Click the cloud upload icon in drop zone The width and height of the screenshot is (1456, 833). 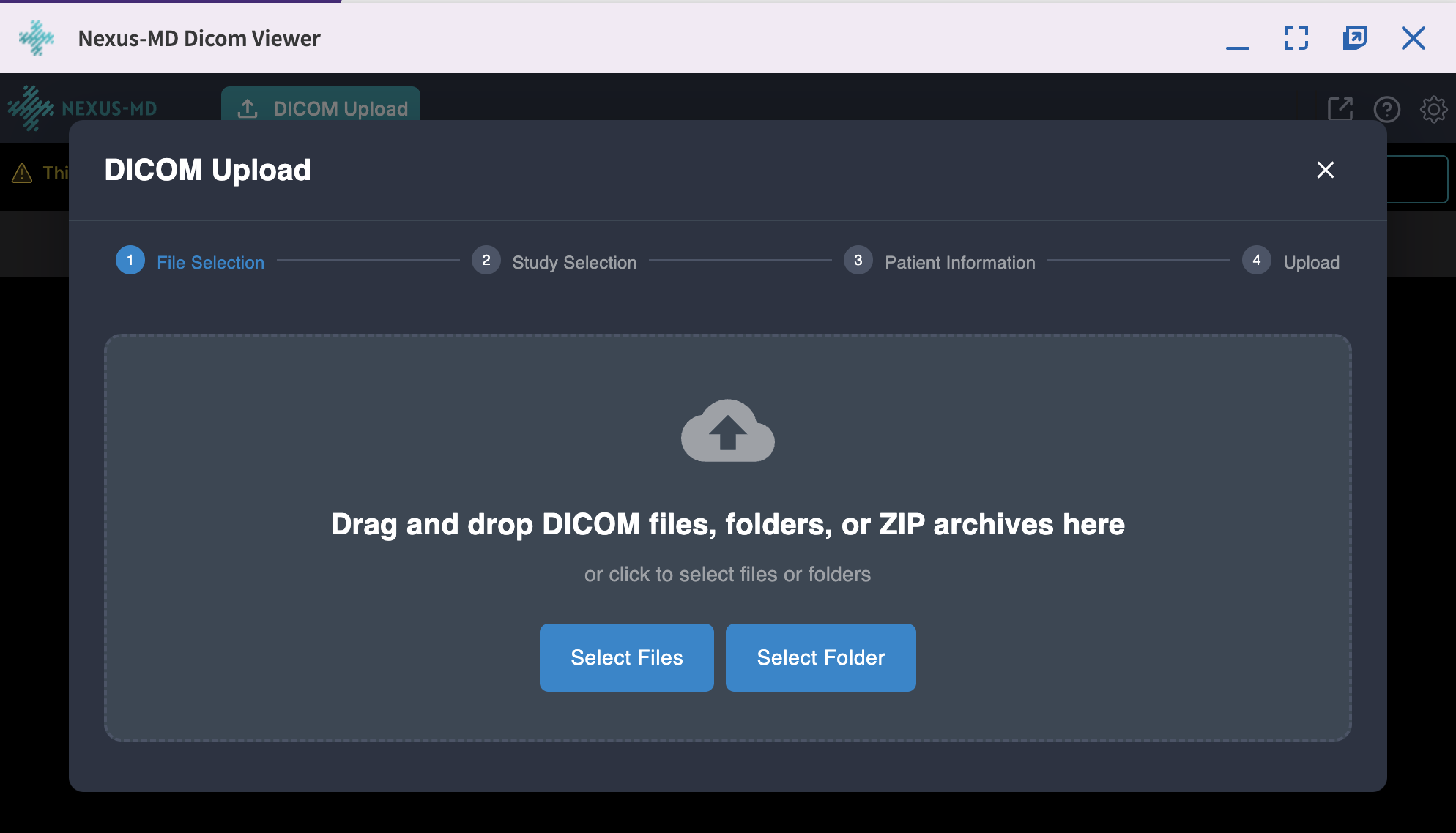727,432
